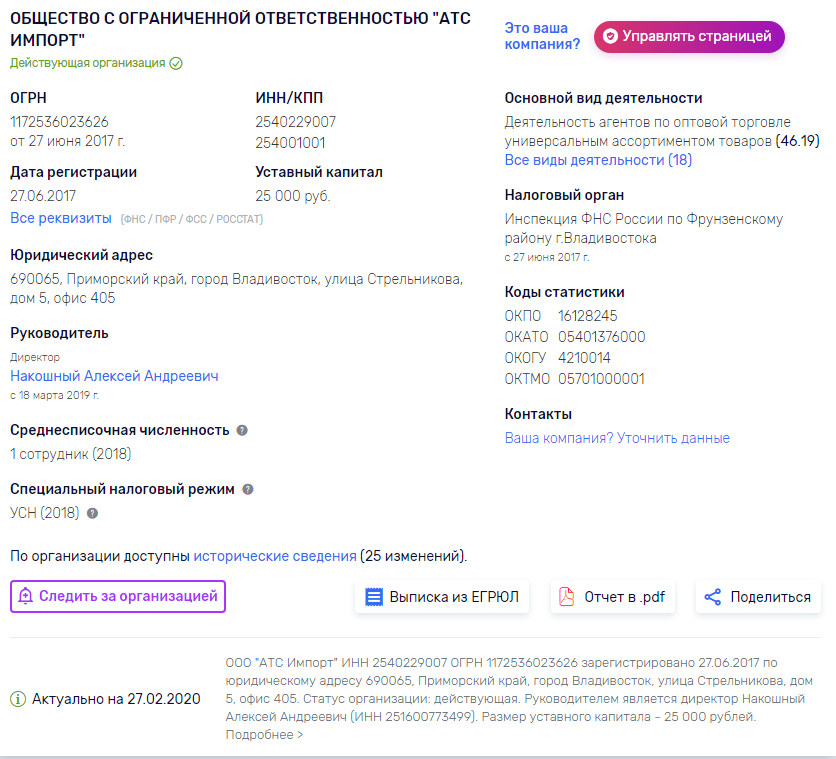
Task: Click the Поделиться button label
Action: [770, 597]
